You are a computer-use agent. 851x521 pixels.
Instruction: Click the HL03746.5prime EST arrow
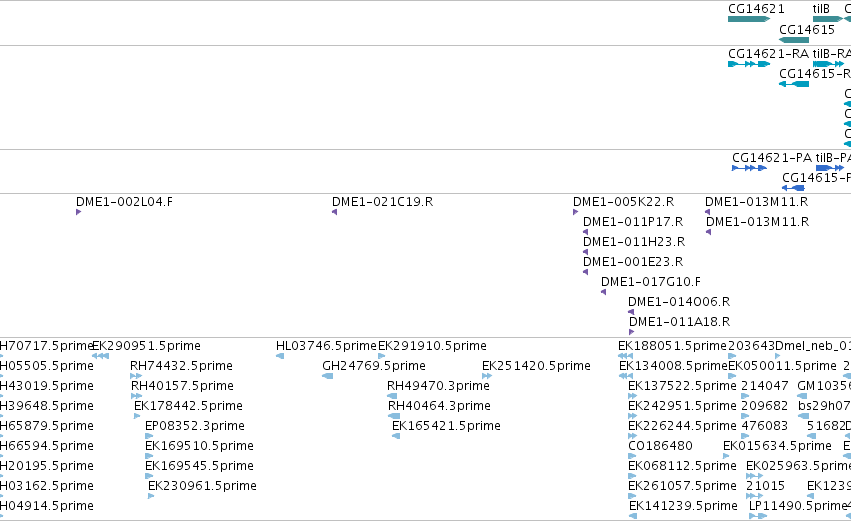coord(280,356)
